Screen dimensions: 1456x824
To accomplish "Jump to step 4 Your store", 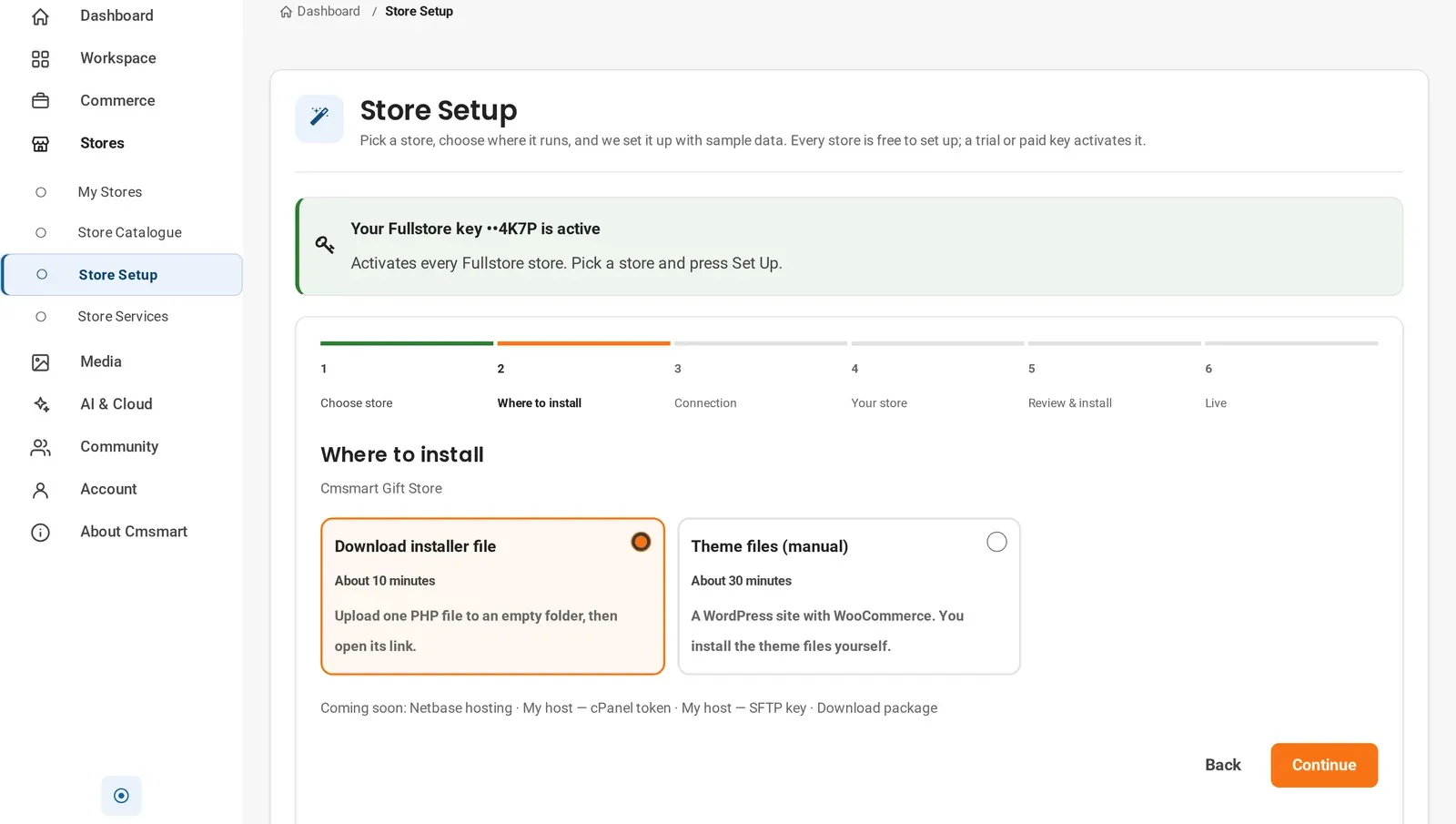I will tap(937, 377).
